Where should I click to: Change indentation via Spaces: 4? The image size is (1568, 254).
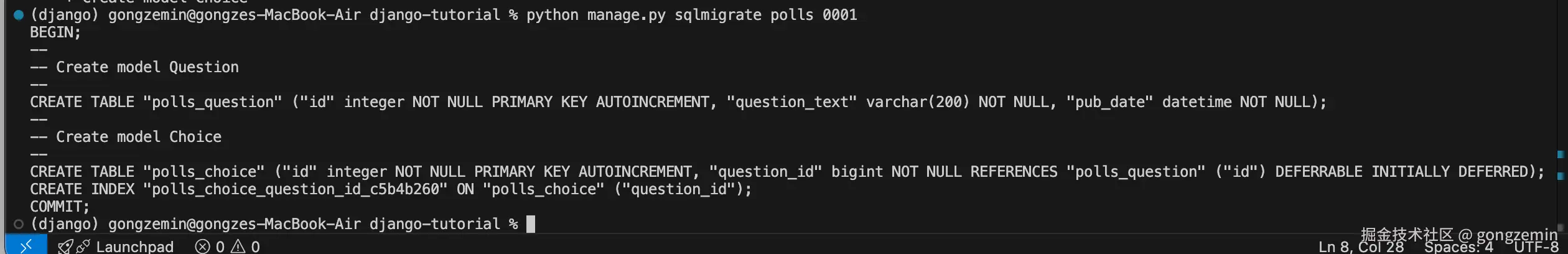pos(1458,247)
